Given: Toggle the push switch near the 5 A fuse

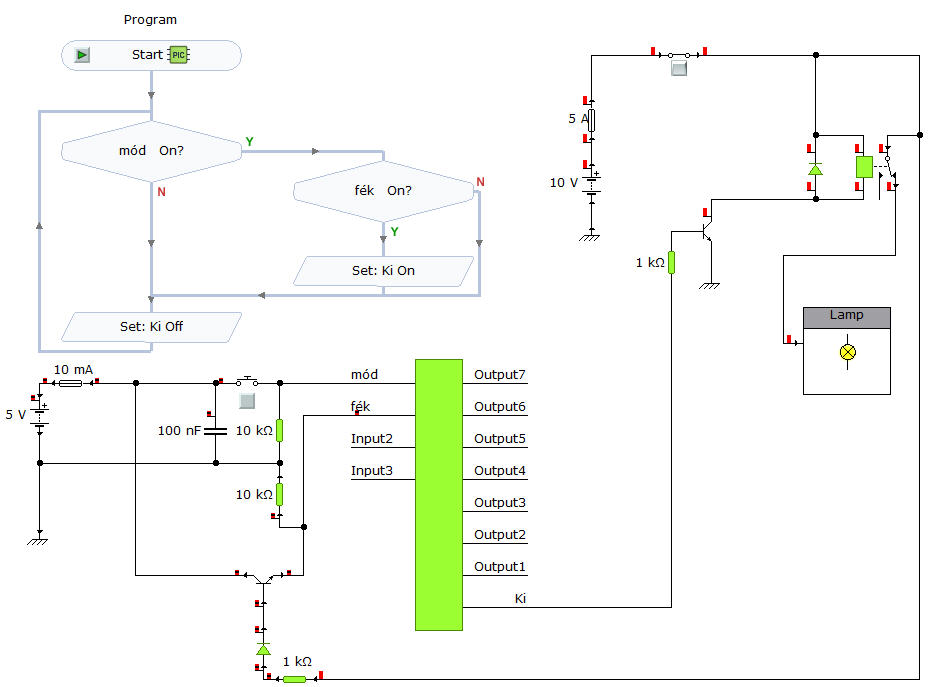Looking at the screenshot, I should coord(679,67).
